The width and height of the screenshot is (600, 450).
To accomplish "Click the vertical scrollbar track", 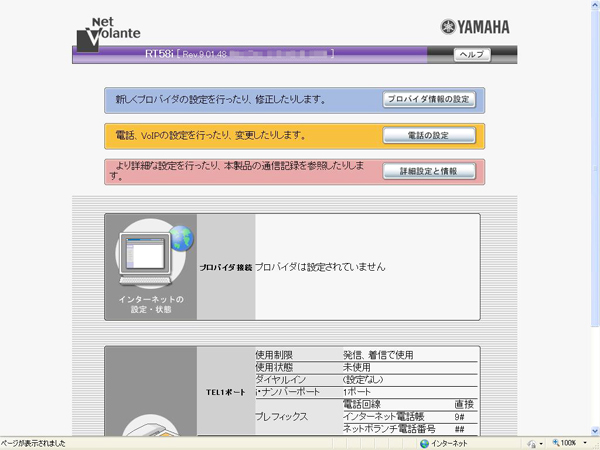I will pyautogui.click(x=596, y=377).
